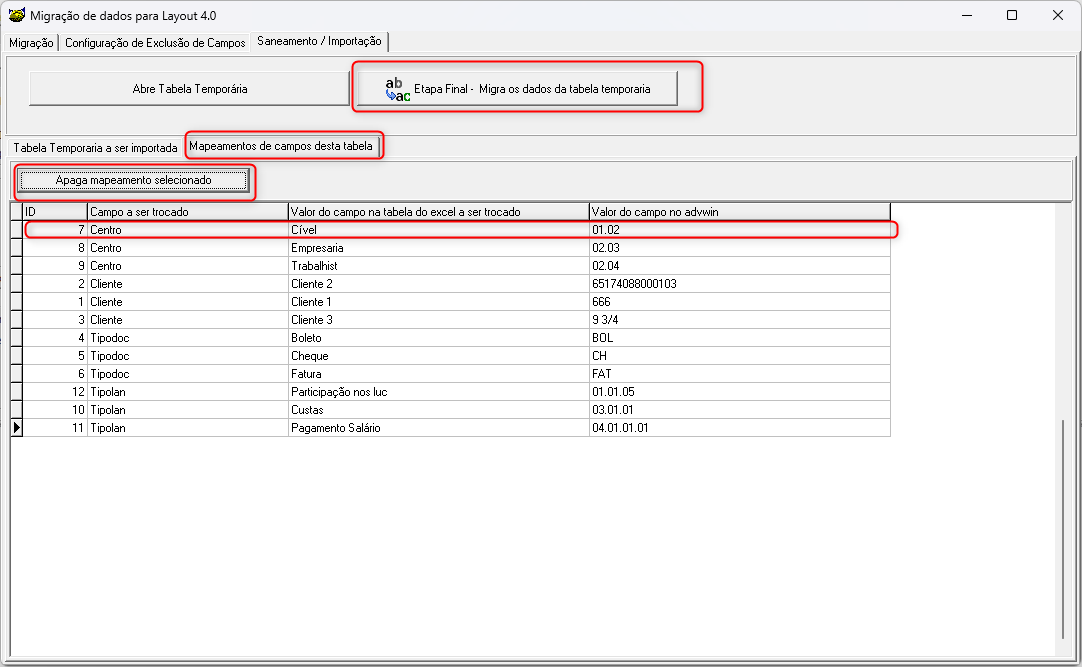Image resolution: width=1082 pixels, height=667 pixels.
Task: Click the ab/ac replace icon on Etapa Final button
Action: [397, 89]
